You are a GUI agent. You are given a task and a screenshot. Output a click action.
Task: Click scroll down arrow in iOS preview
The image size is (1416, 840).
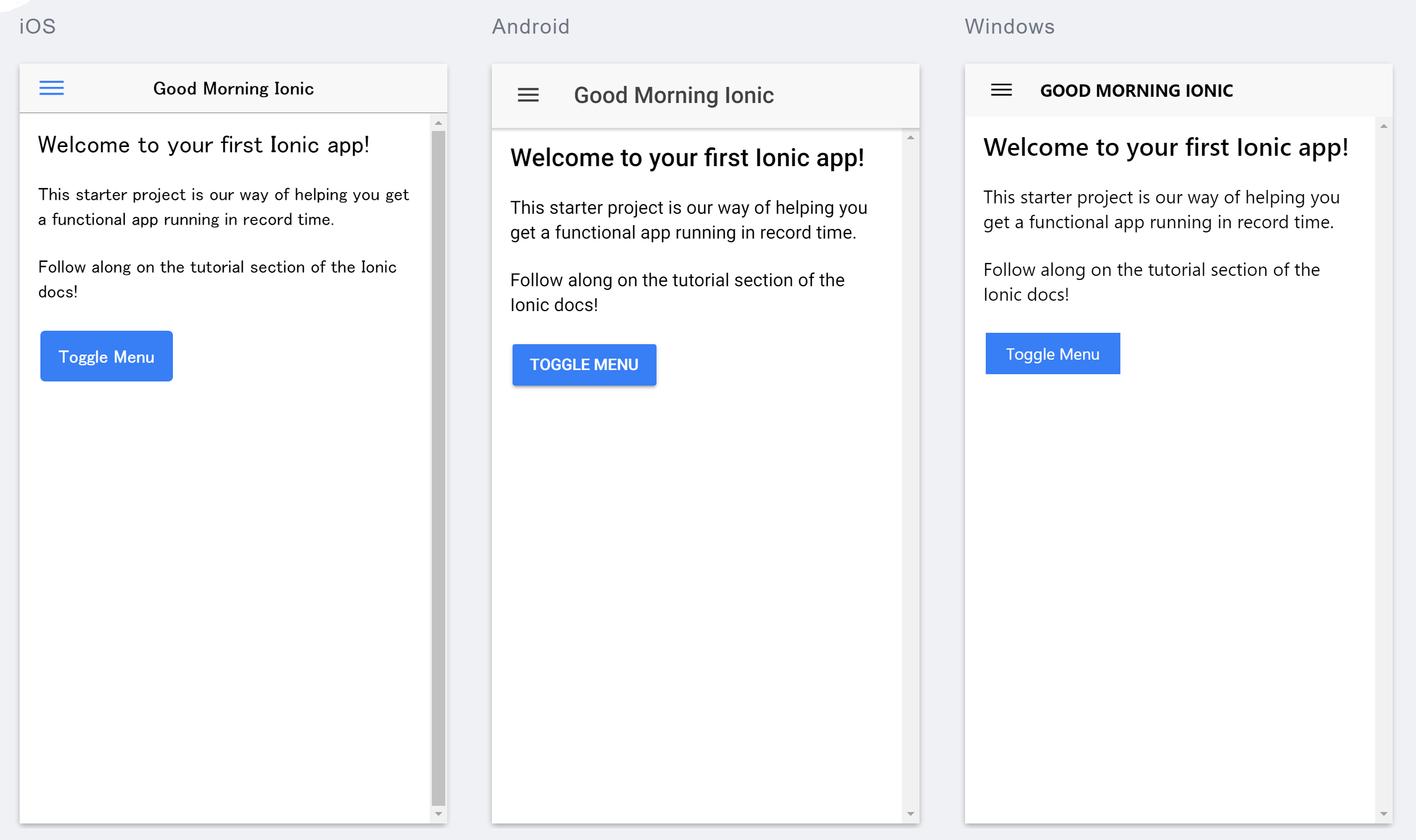point(438,814)
